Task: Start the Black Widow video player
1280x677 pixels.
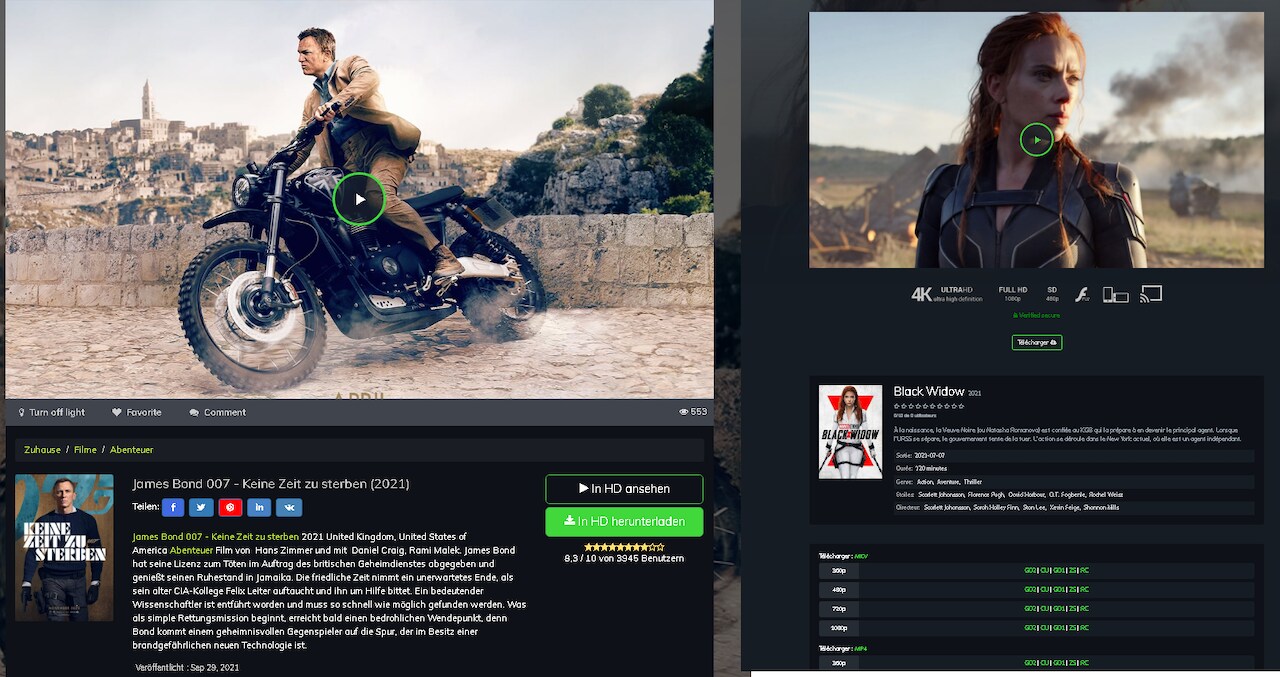Action: tap(1036, 140)
